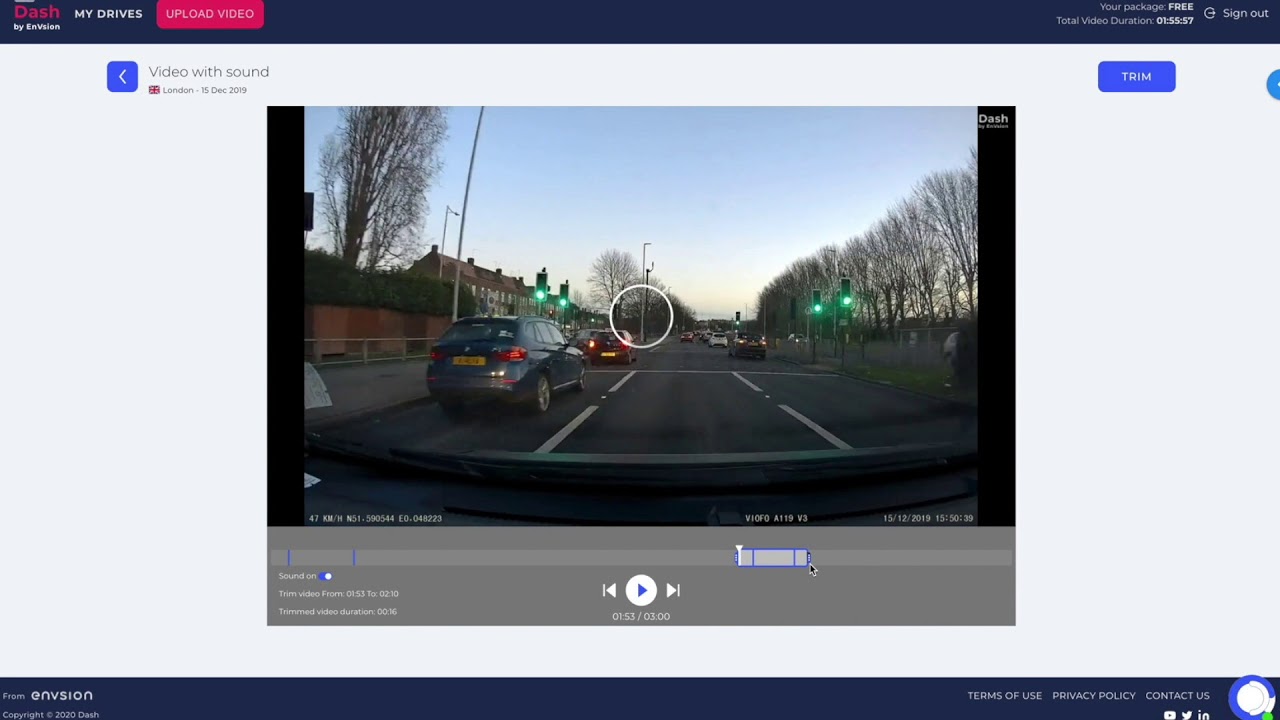Image resolution: width=1280 pixels, height=720 pixels.
Task: Click the TRIM button
Action: (1136, 77)
